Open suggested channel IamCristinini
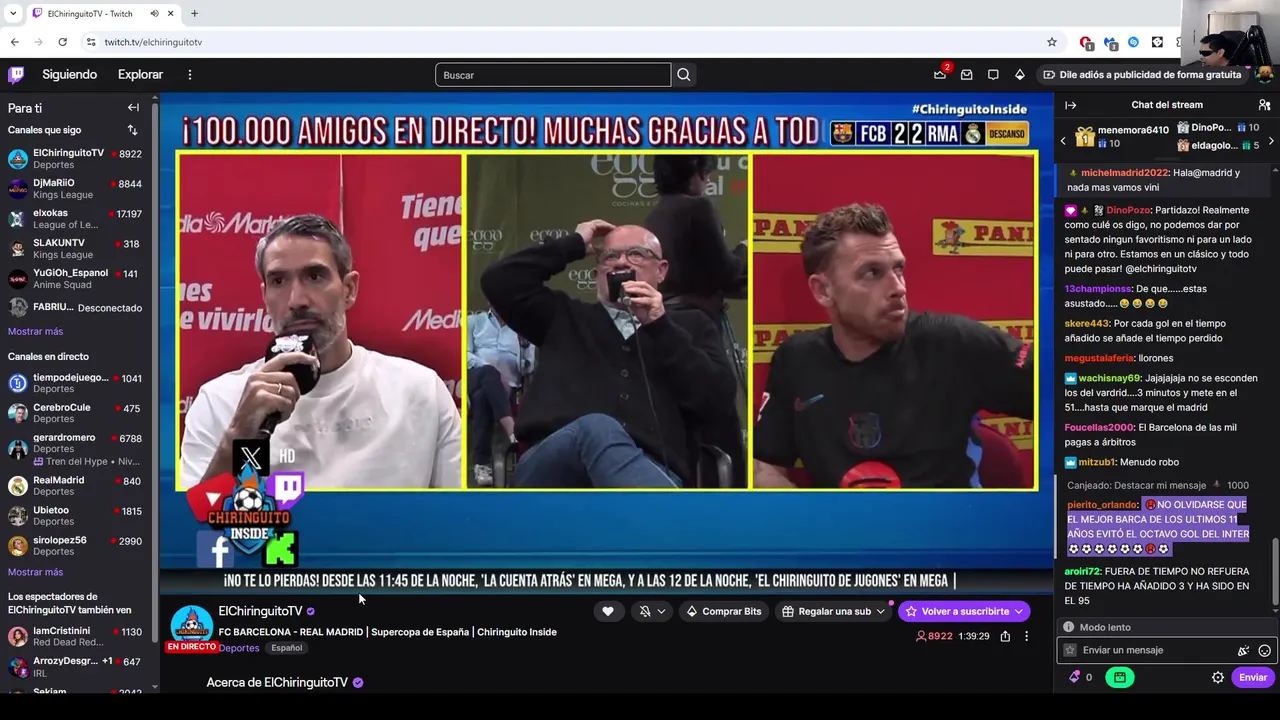Screen dimensions: 1280x720 (x=75, y=637)
